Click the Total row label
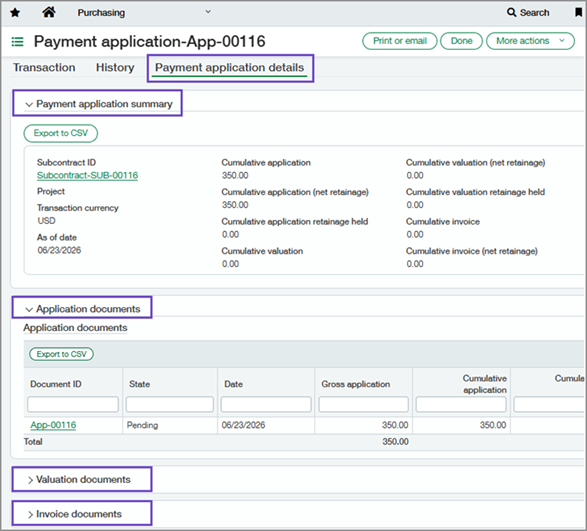This screenshot has height=531, width=587. pos(33,442)
